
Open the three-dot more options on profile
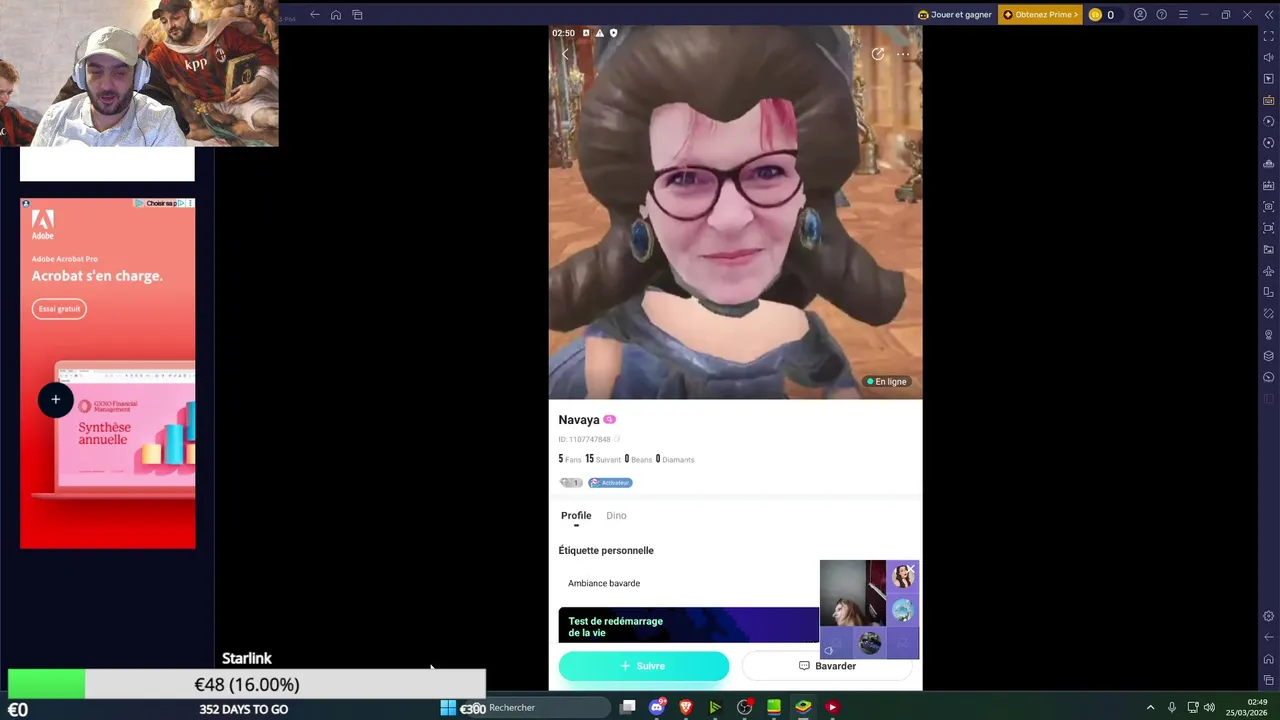coord(903,54)
